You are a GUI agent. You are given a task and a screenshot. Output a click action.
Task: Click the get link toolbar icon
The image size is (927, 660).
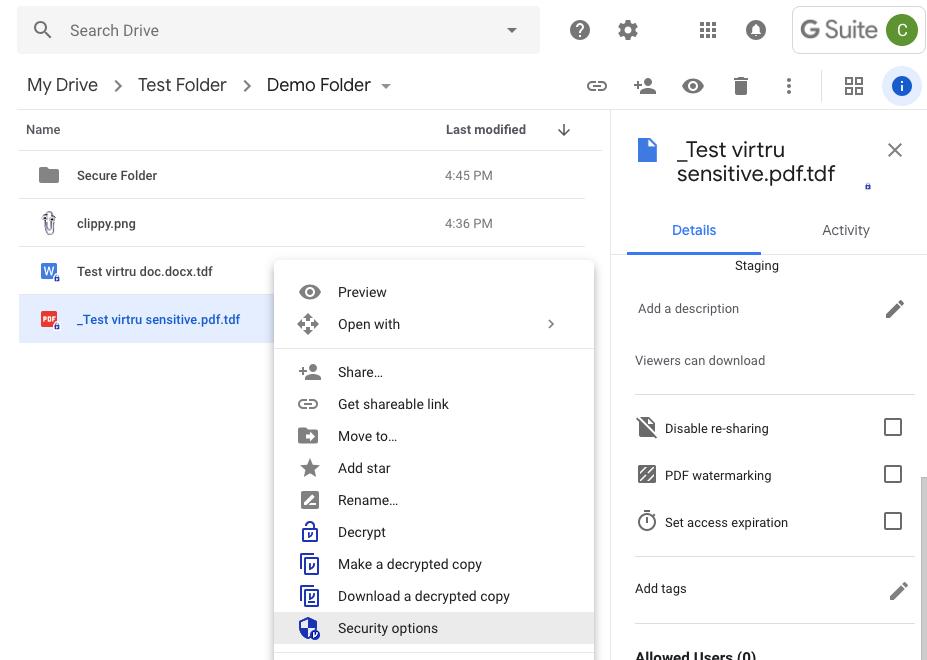(x=597, y=86)
